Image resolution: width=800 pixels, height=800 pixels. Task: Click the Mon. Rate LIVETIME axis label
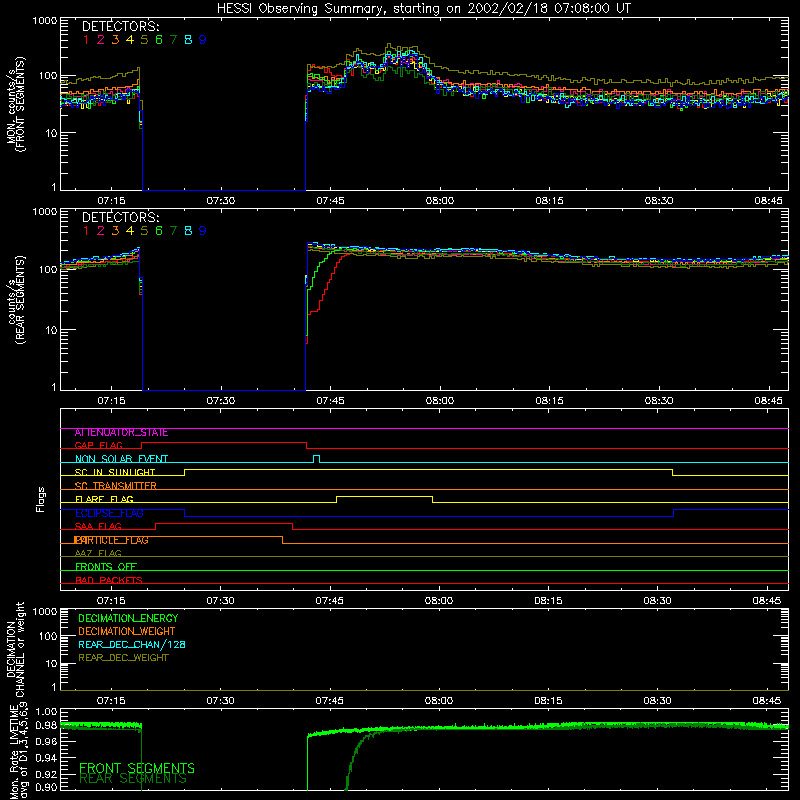[15, 754]
